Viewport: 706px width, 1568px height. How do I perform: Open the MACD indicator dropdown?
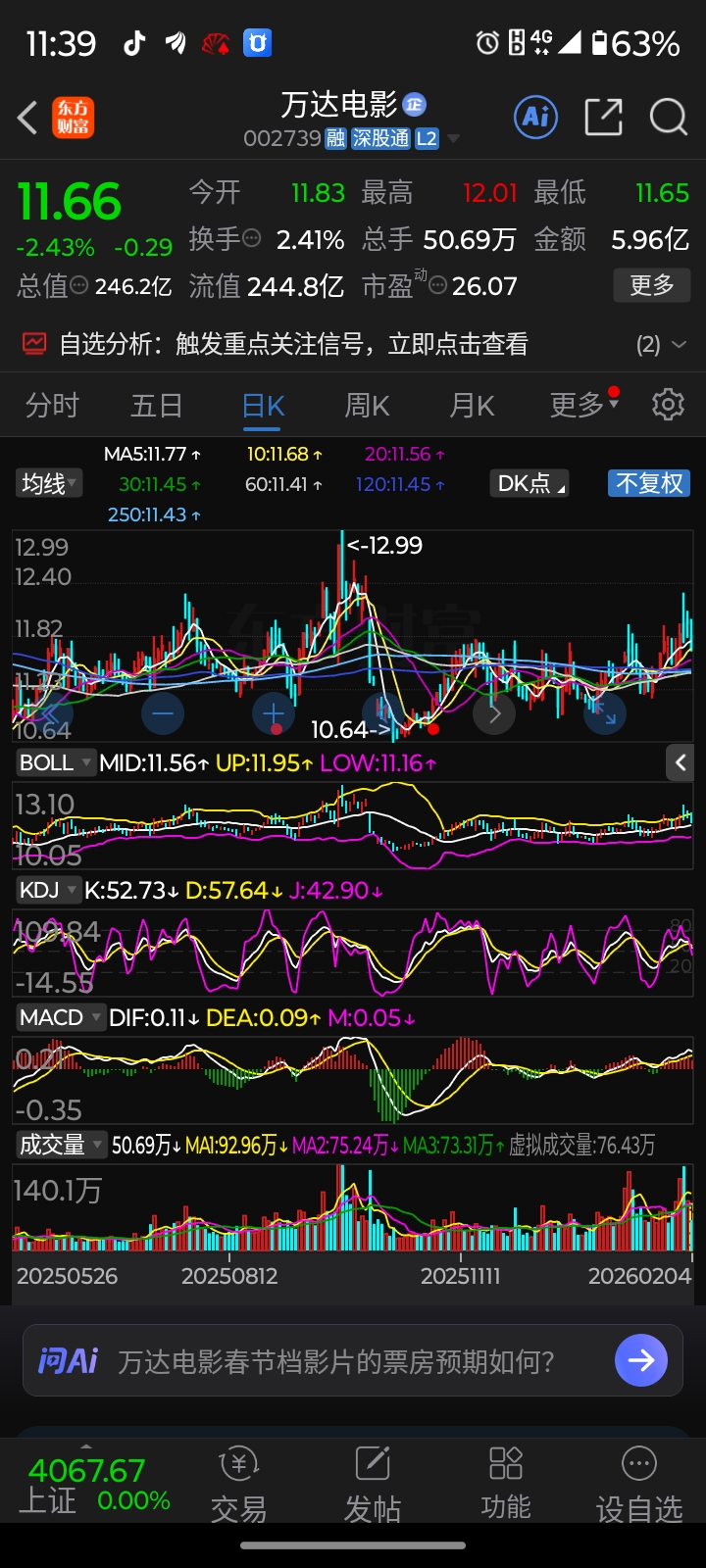tap(61, 1017)
